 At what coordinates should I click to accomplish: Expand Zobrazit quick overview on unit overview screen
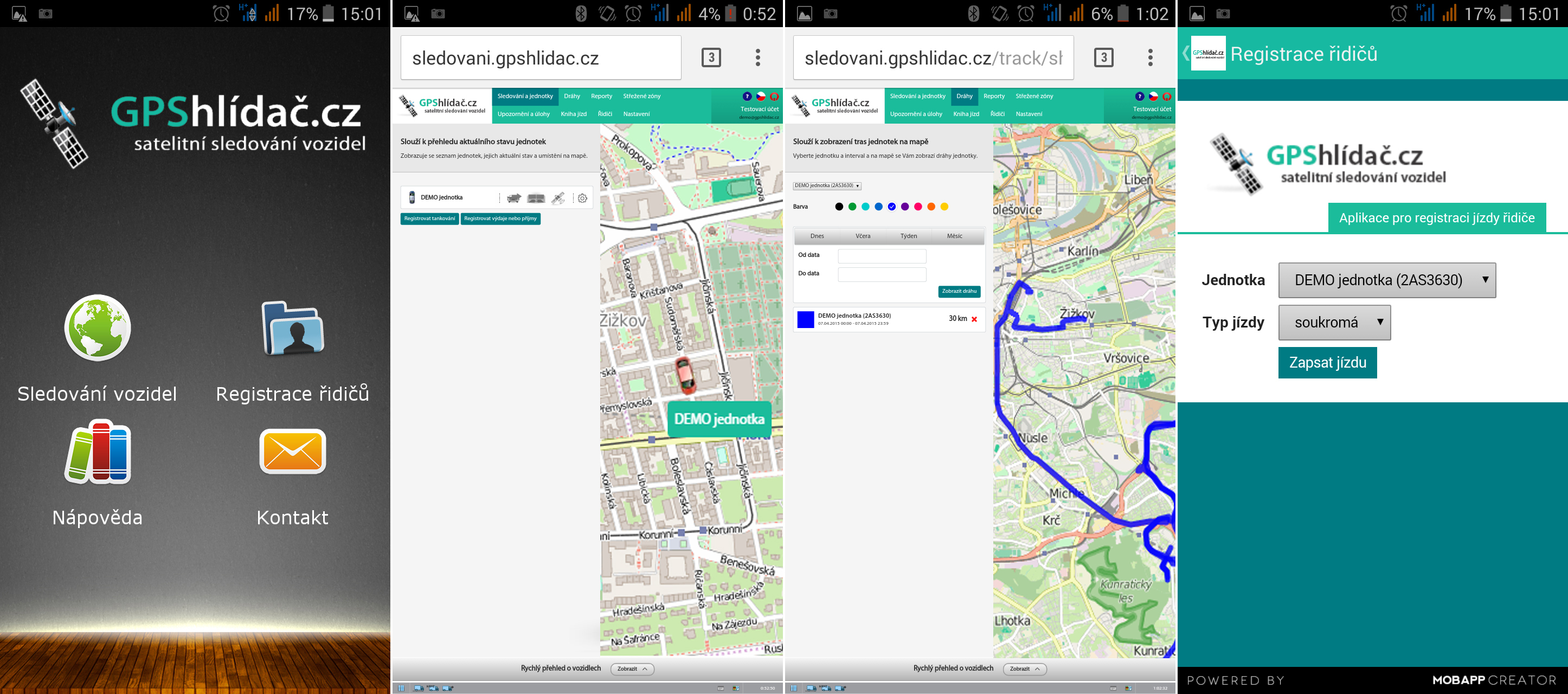[x=632, y=669]
